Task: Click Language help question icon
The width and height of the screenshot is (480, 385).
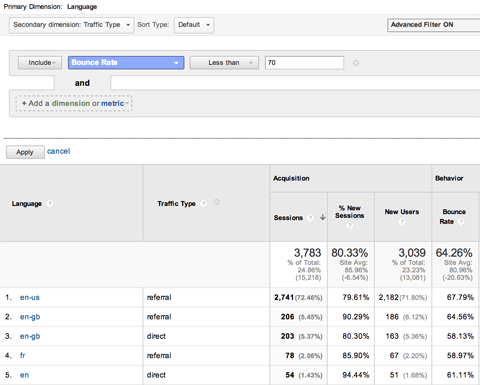Action: [x=50, y=204]
